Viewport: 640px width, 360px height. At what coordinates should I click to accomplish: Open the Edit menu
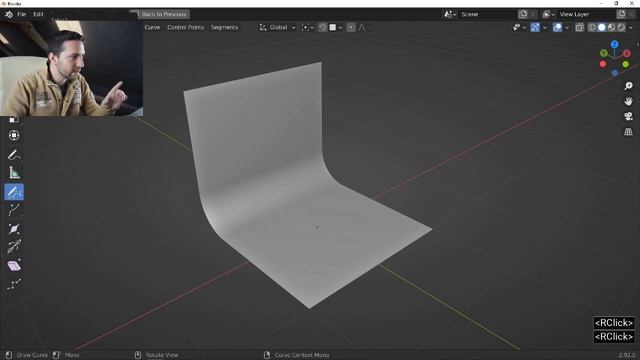tap(38, 14)
